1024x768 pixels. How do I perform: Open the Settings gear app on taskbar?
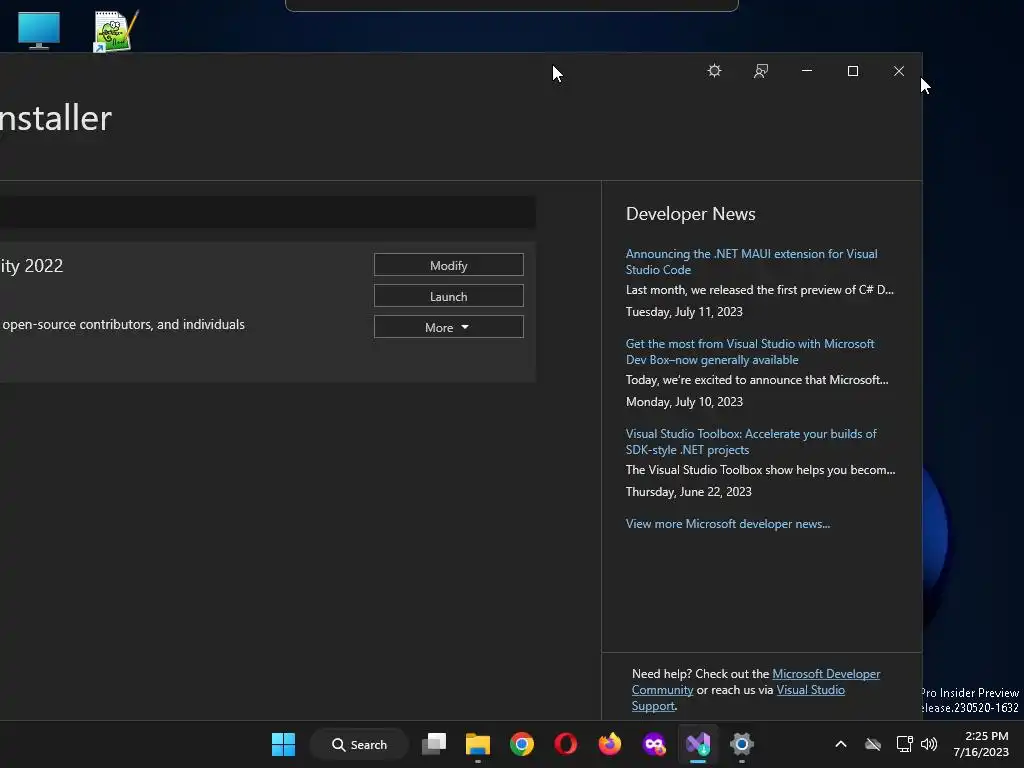click(x=742, y=744)
